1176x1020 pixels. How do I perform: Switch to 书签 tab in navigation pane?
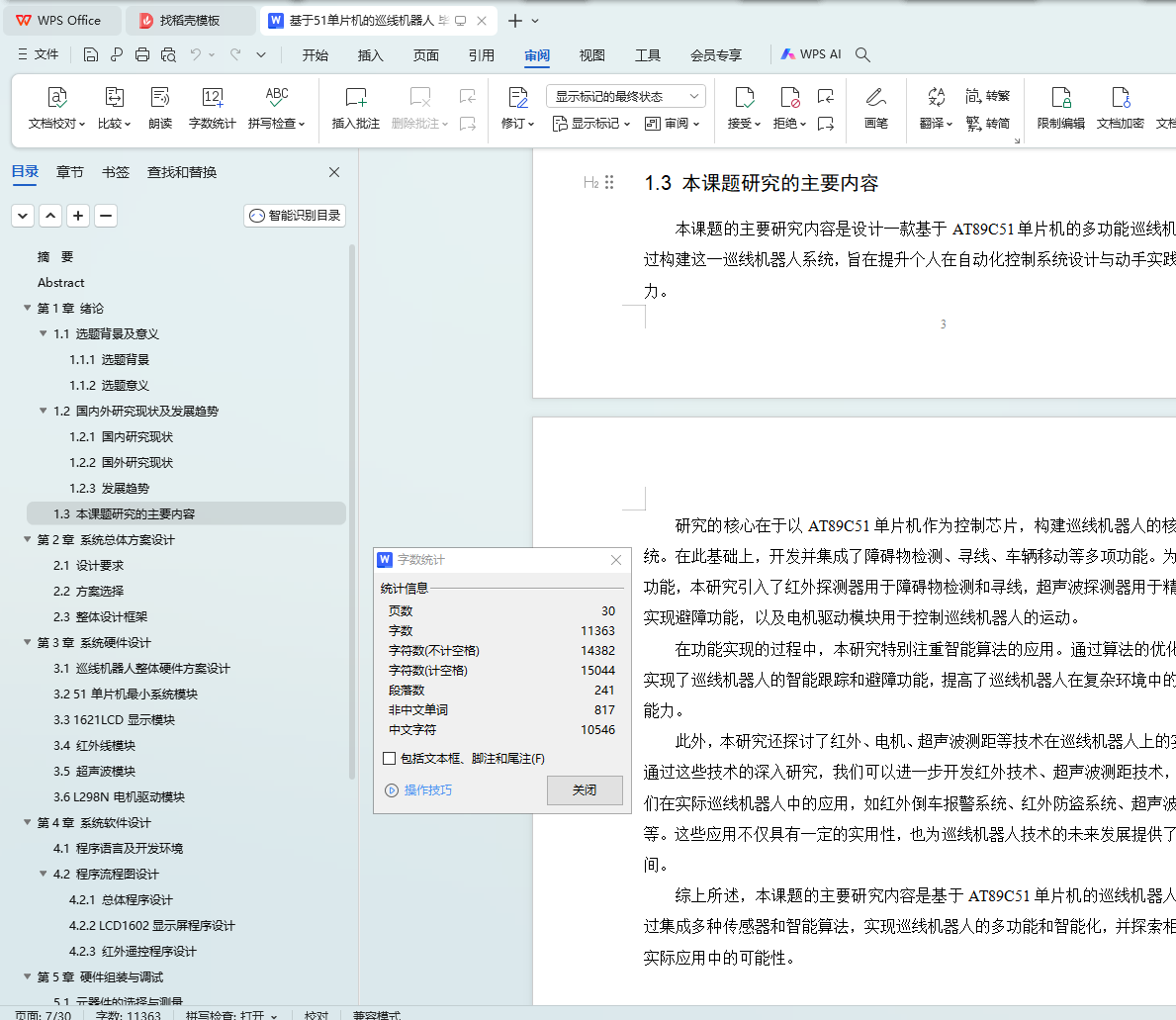pos(116,172)
